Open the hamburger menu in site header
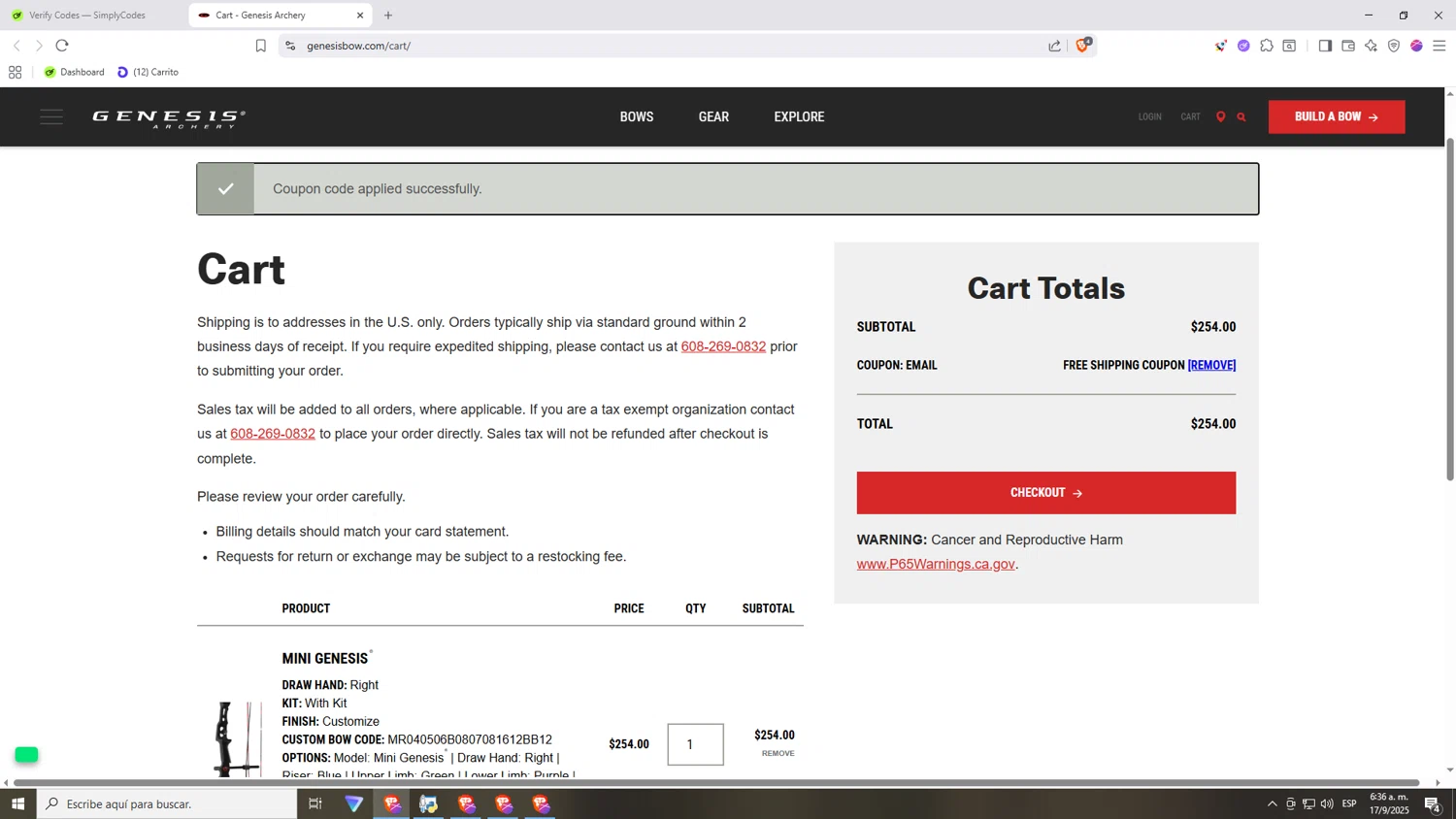 tap(51, 116)
